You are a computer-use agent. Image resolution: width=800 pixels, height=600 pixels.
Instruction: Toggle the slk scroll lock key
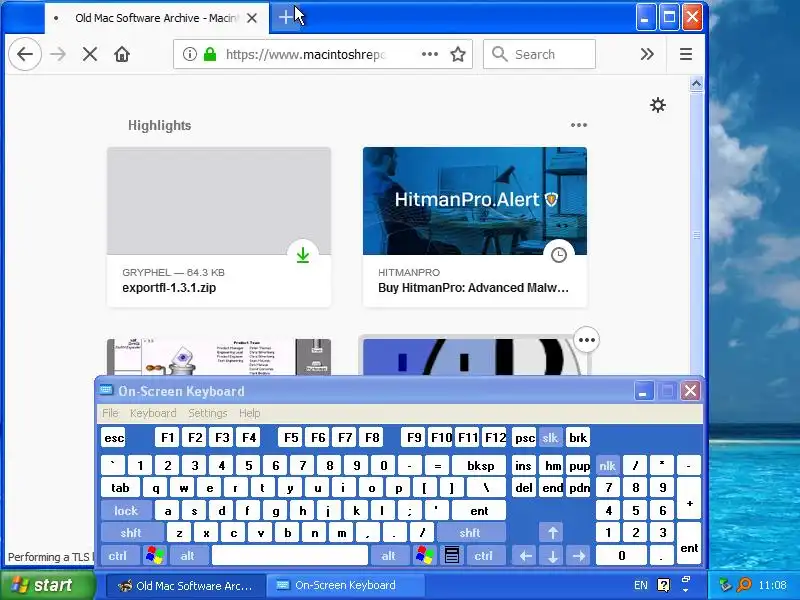click(x=550, y=438)
